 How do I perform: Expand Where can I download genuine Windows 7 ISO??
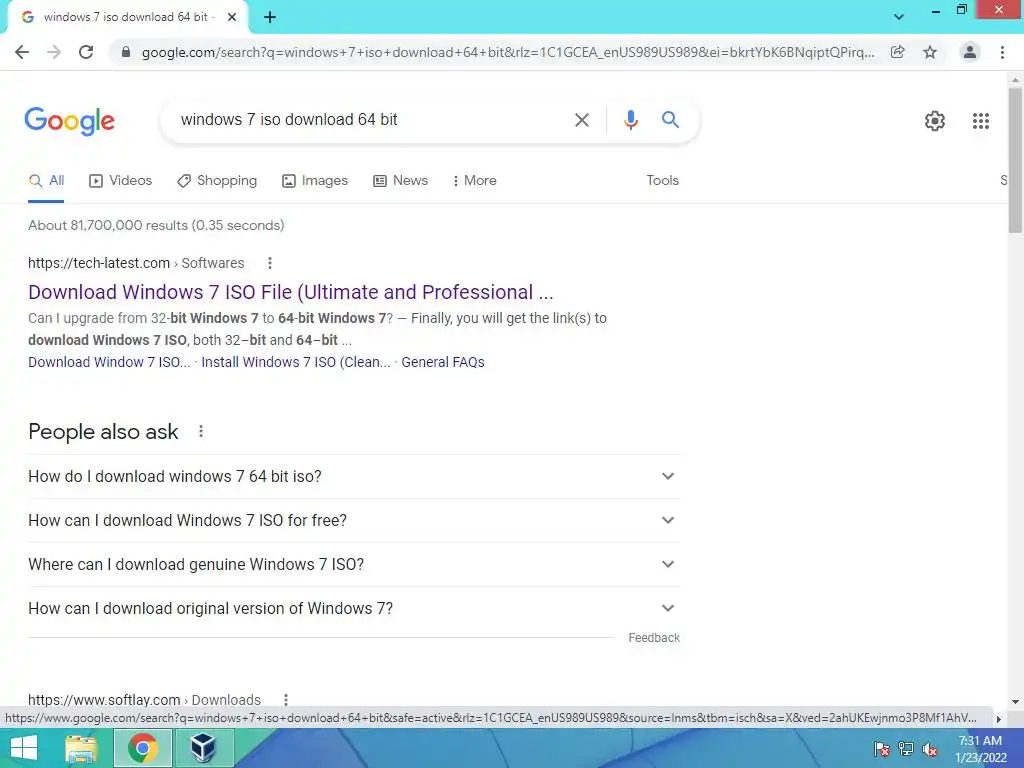(354, 564)
